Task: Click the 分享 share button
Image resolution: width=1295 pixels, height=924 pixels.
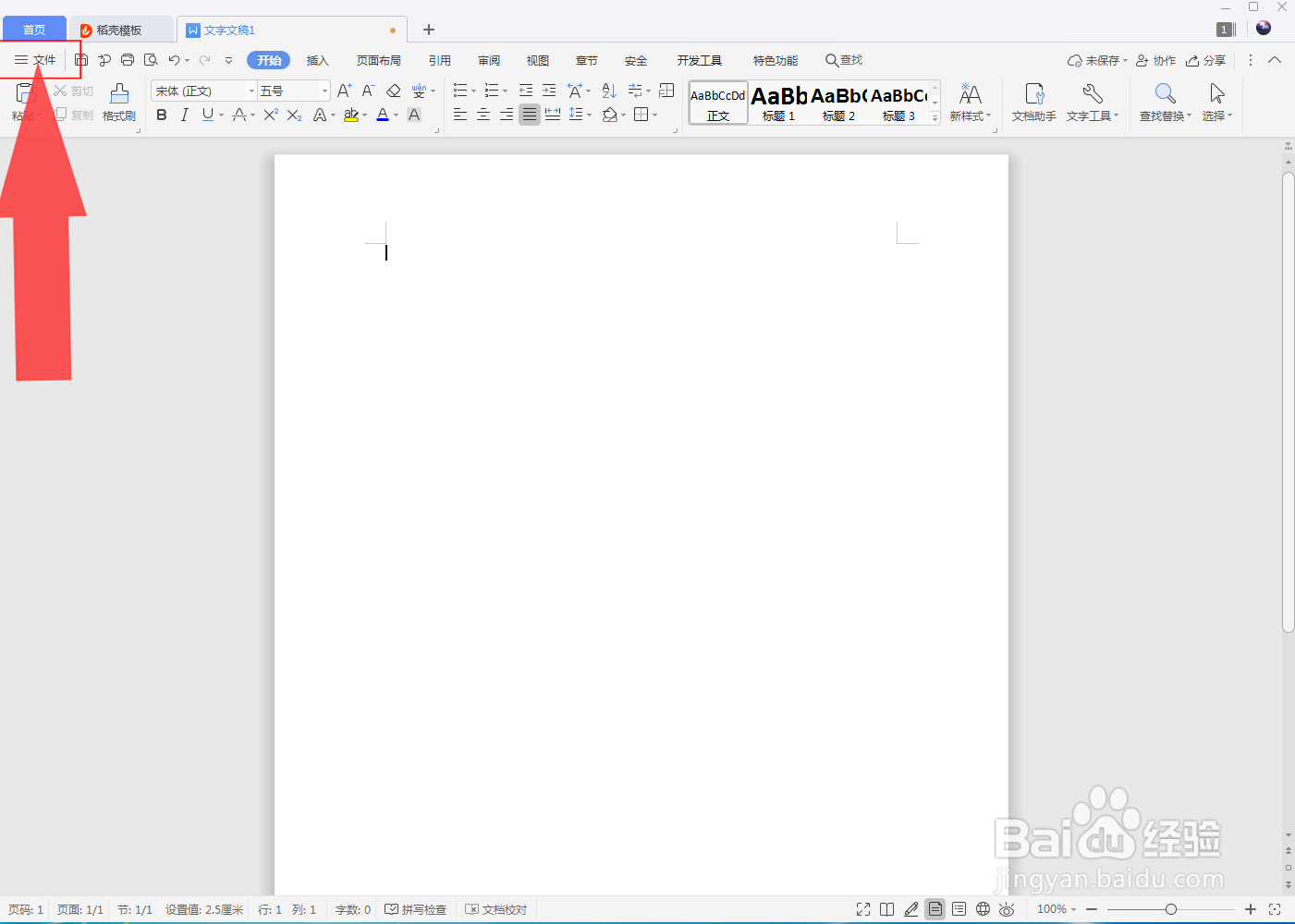Action: pos(1206,60)
